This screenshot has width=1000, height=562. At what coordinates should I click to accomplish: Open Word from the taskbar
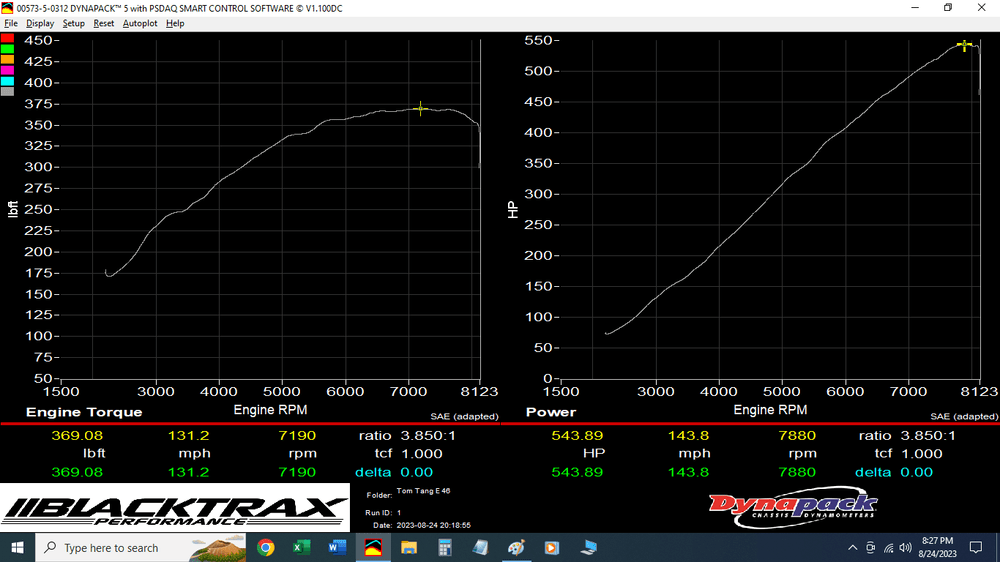click(337, 548)
